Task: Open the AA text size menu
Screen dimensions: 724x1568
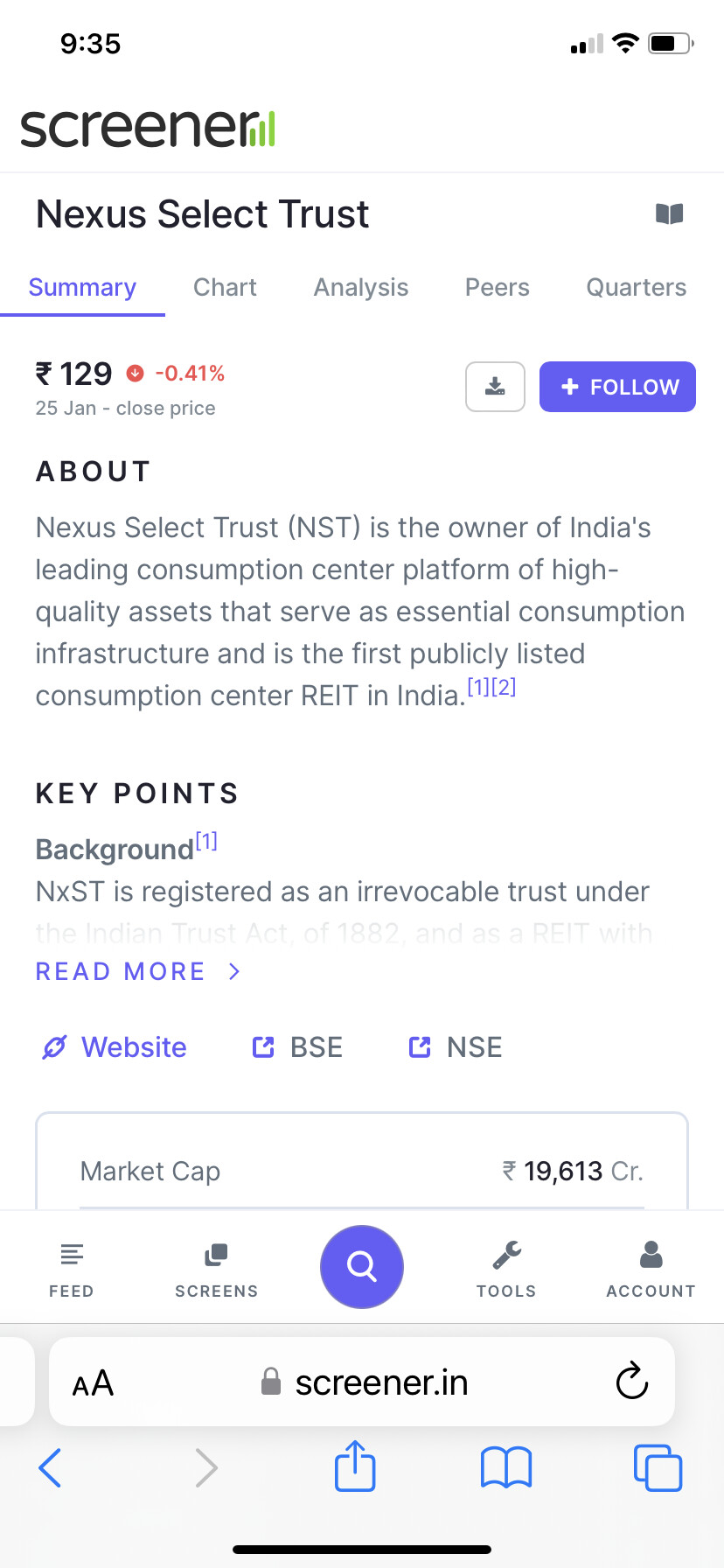Action: point(93,1383)
